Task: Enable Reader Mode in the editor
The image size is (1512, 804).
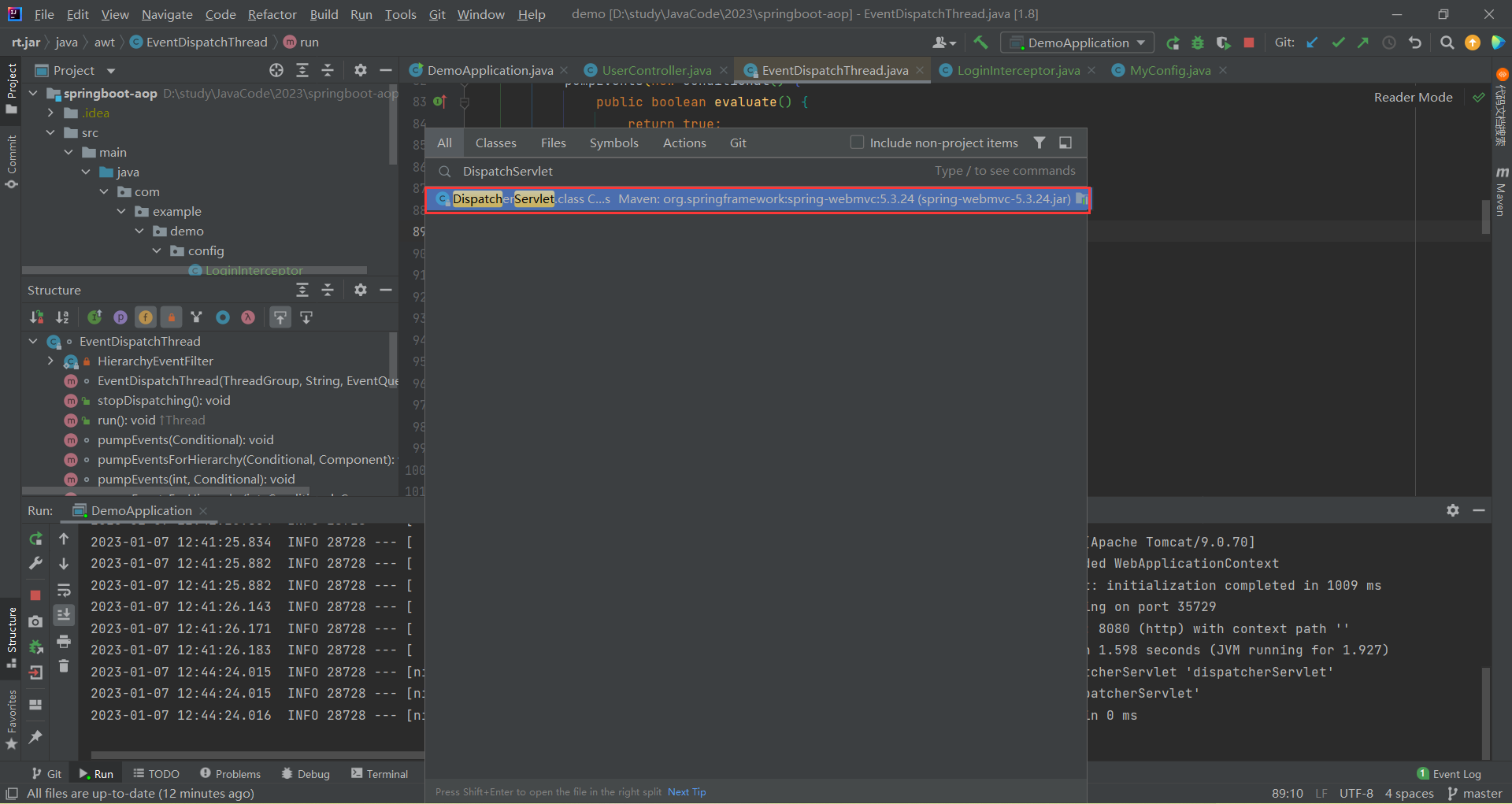Action: click(x=1413, y=97)
